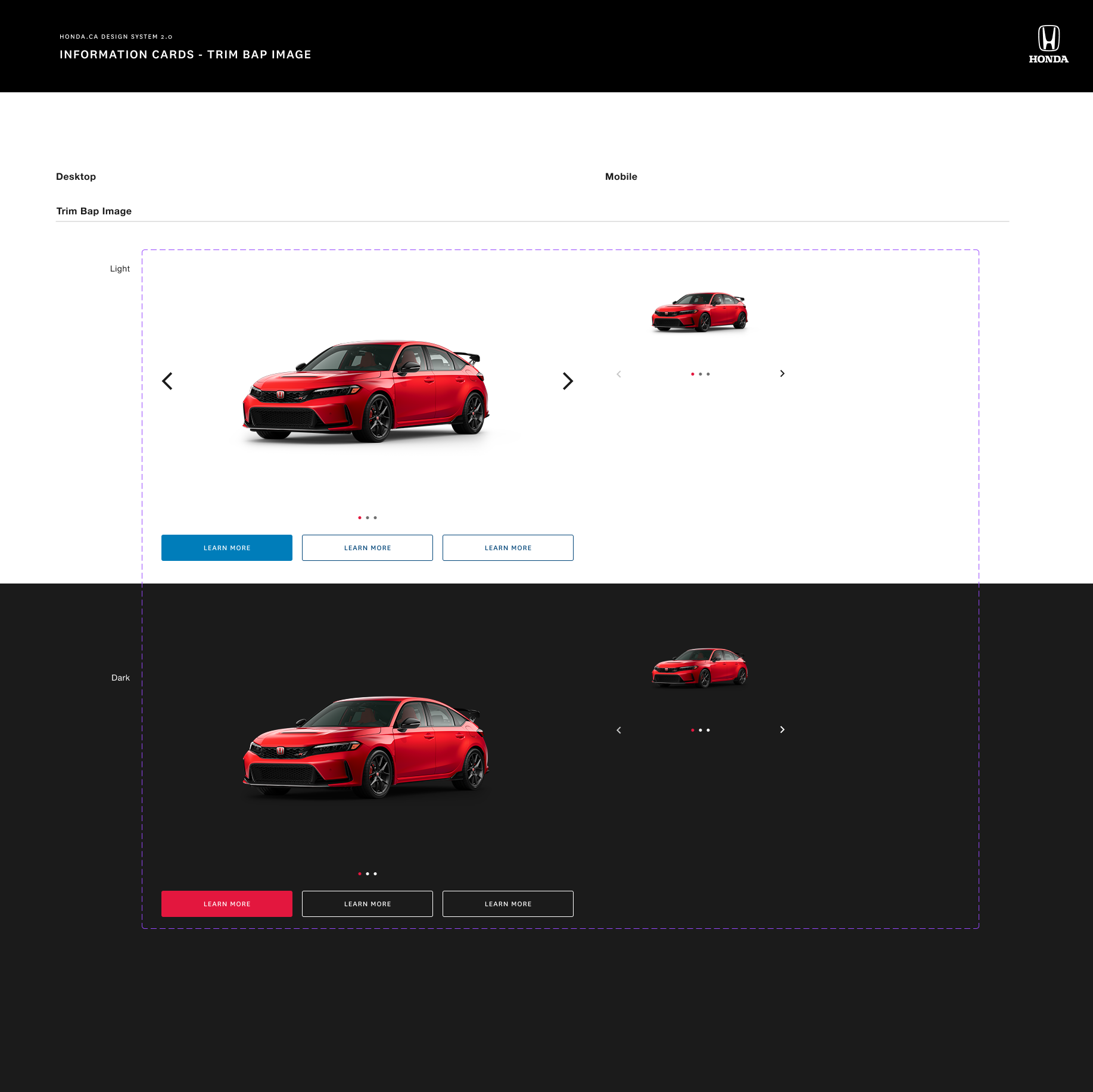Click the red filled LEARN MORE button
The height and width of the screenshot is (1092, 1093).
(x=227, y=904)
